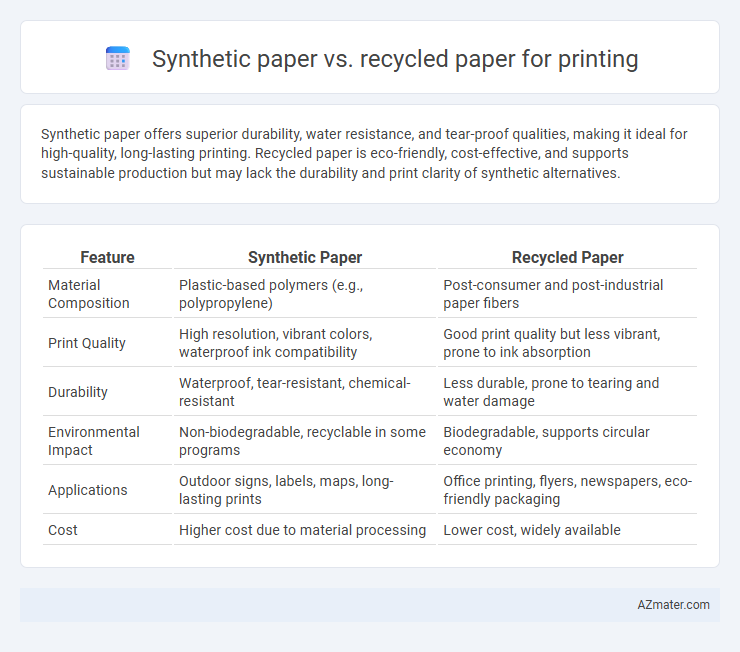Click 'Less durable, prone to tearing' cell
The height and width of the screenshot is (652, 740).
coord(567,392)
